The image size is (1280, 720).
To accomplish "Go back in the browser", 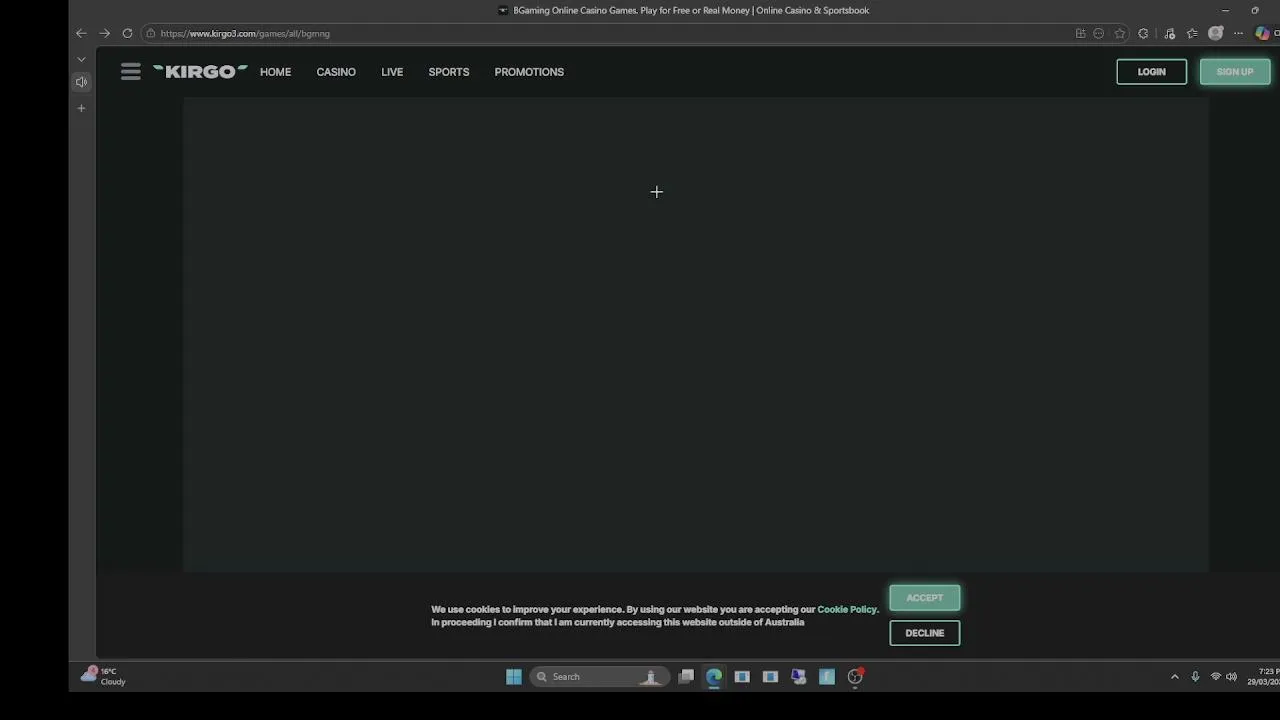I will pyautogui.click(x=81, y=33).
